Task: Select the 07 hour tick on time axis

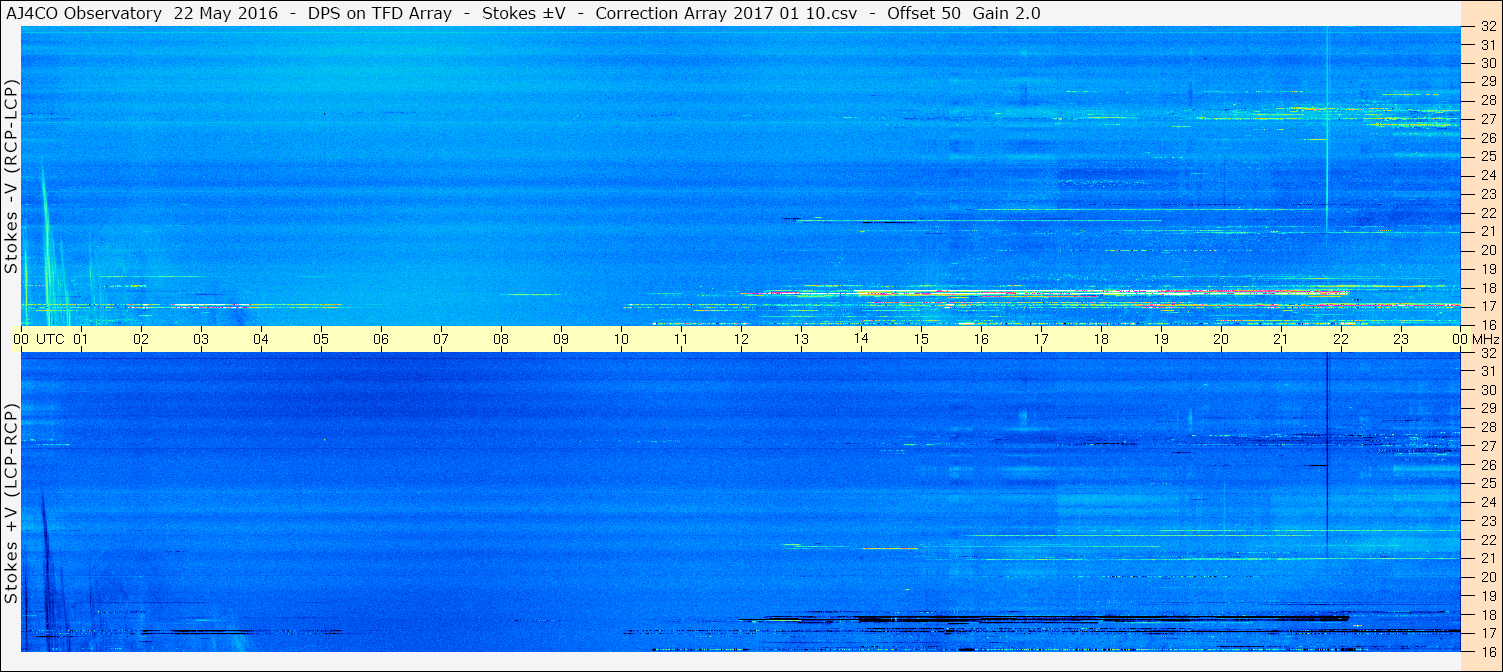Action: point(441,339)
